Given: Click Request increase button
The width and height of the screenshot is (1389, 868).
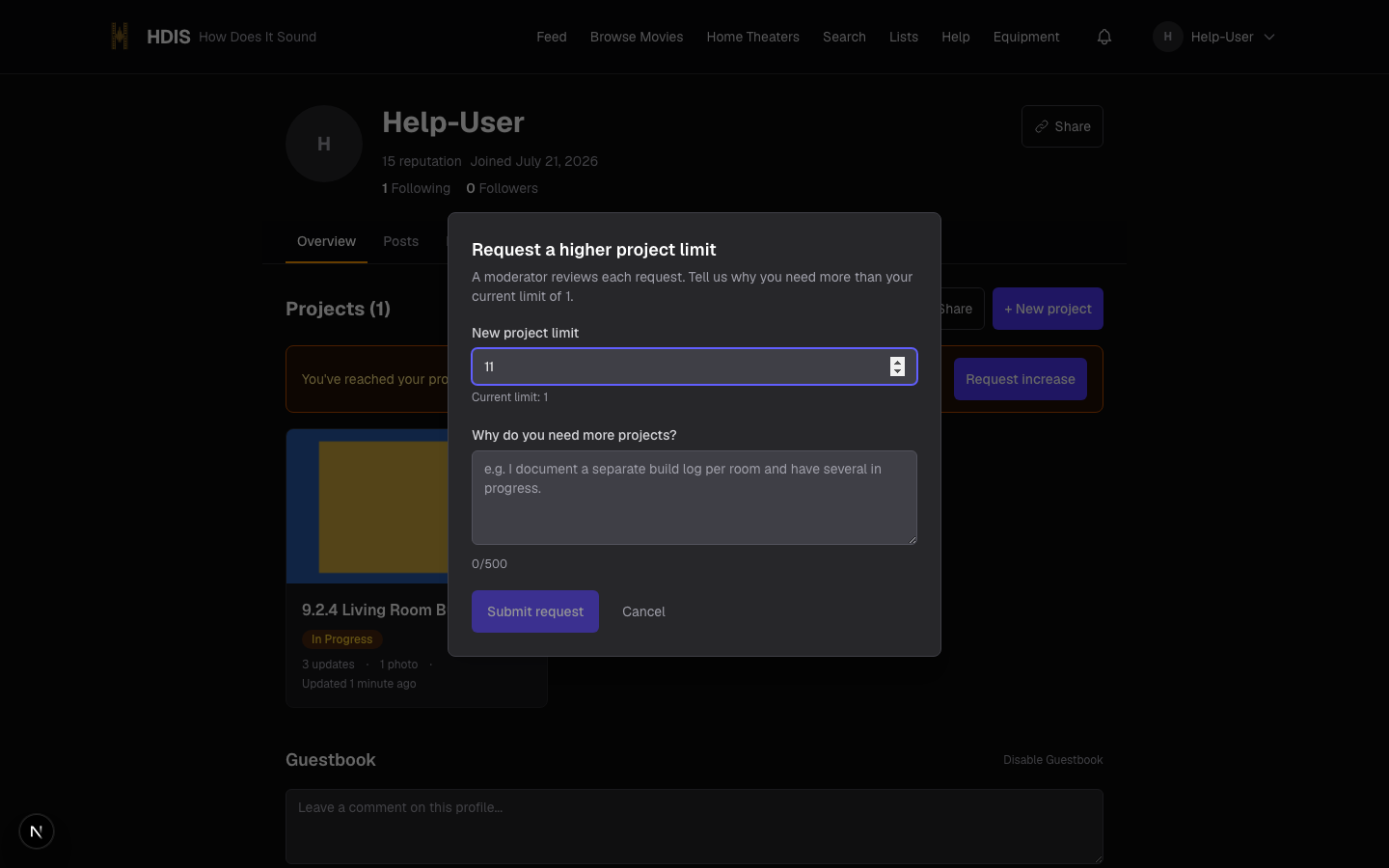Looking at the screenshot, I should 1021,379.
